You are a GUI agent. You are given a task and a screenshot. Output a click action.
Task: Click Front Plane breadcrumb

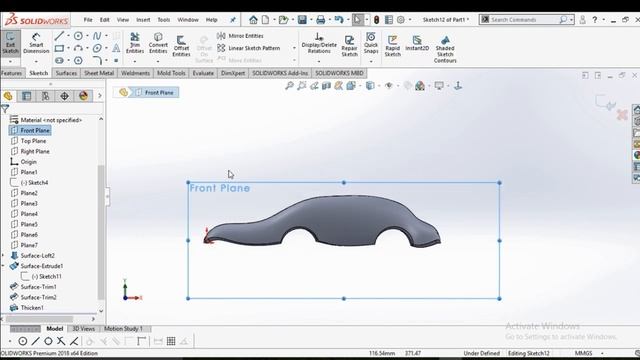coord(155,93)
